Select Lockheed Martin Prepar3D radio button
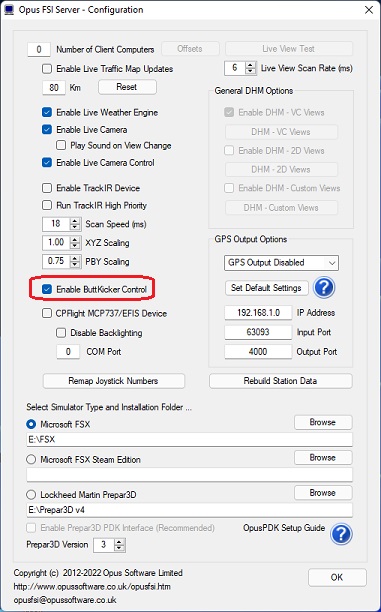This screenshot has width=381, height=612. click(31, 495)
